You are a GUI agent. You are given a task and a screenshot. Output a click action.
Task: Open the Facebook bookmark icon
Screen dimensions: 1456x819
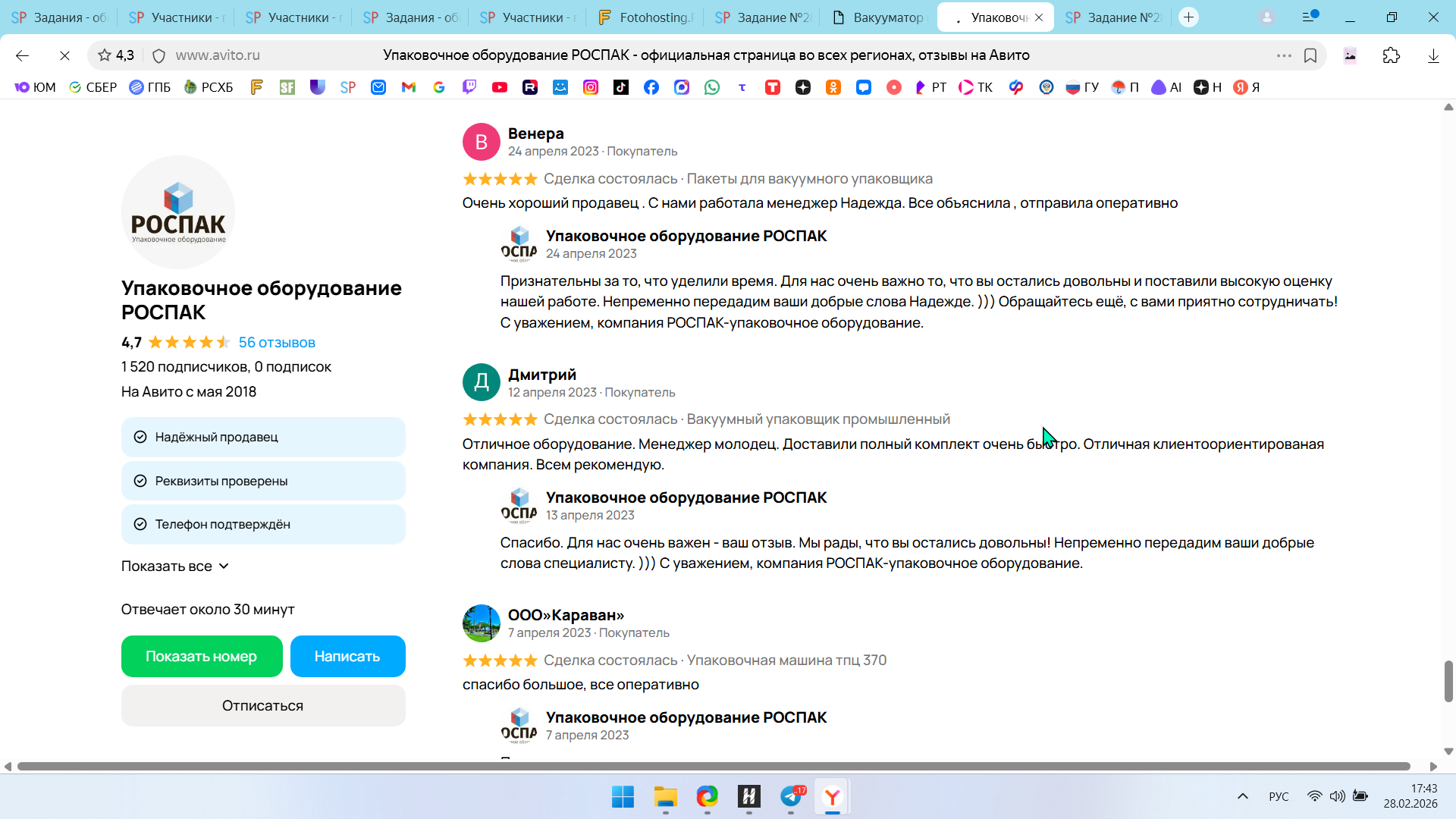(651, 87)
